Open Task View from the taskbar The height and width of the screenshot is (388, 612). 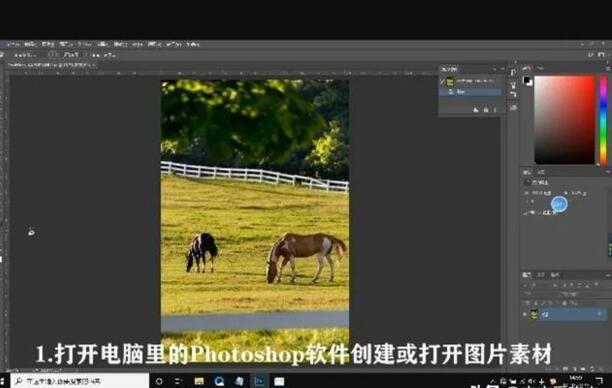tap(178, 381)
